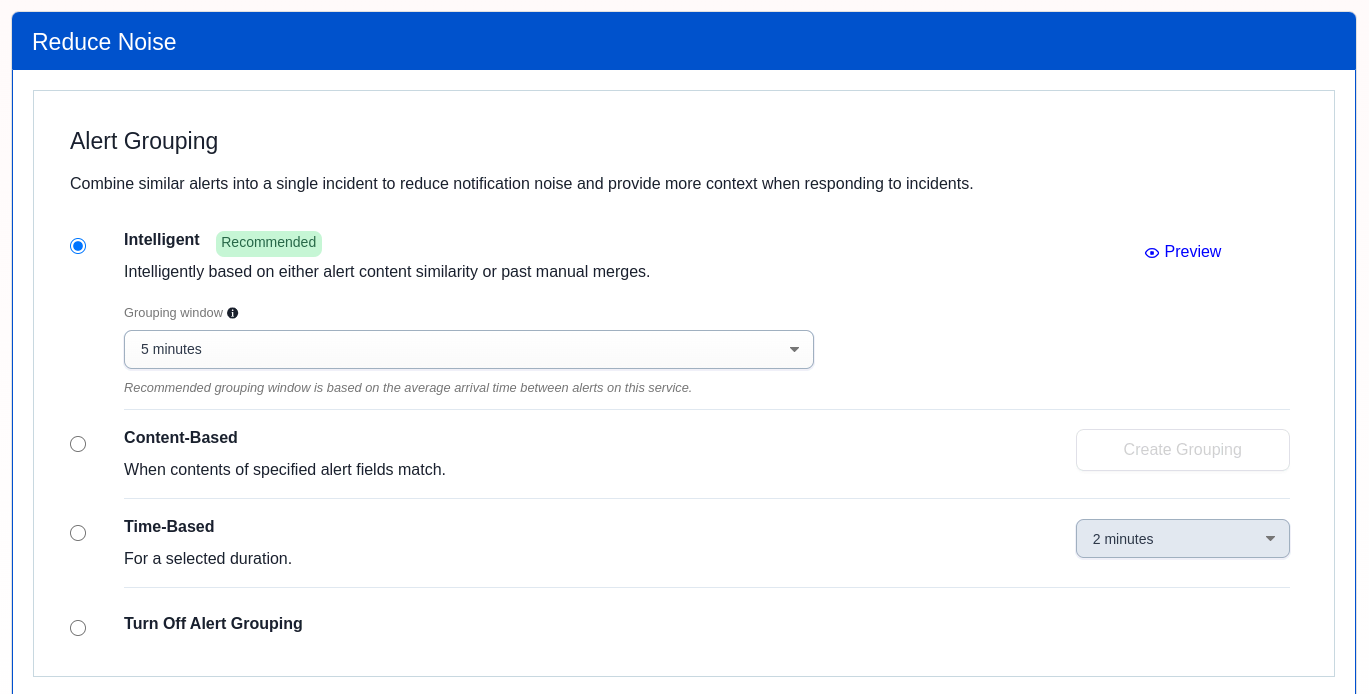
Task: Click the Time-Based option label
Action: 169,527
